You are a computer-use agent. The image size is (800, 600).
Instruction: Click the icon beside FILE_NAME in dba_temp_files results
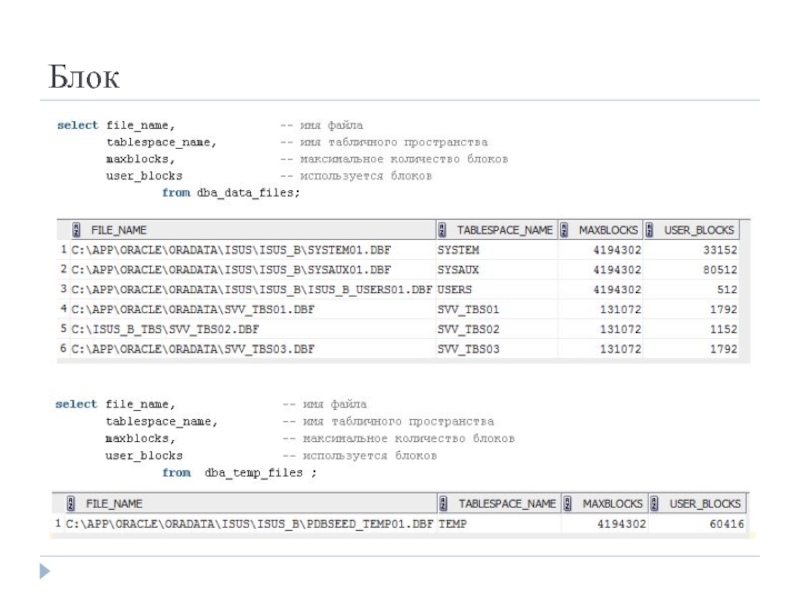(72, 503)
